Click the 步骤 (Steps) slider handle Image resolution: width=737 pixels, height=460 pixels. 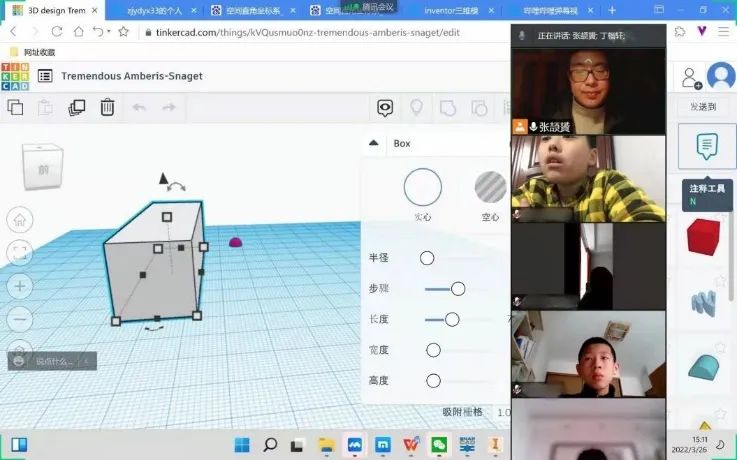[458, 289]
